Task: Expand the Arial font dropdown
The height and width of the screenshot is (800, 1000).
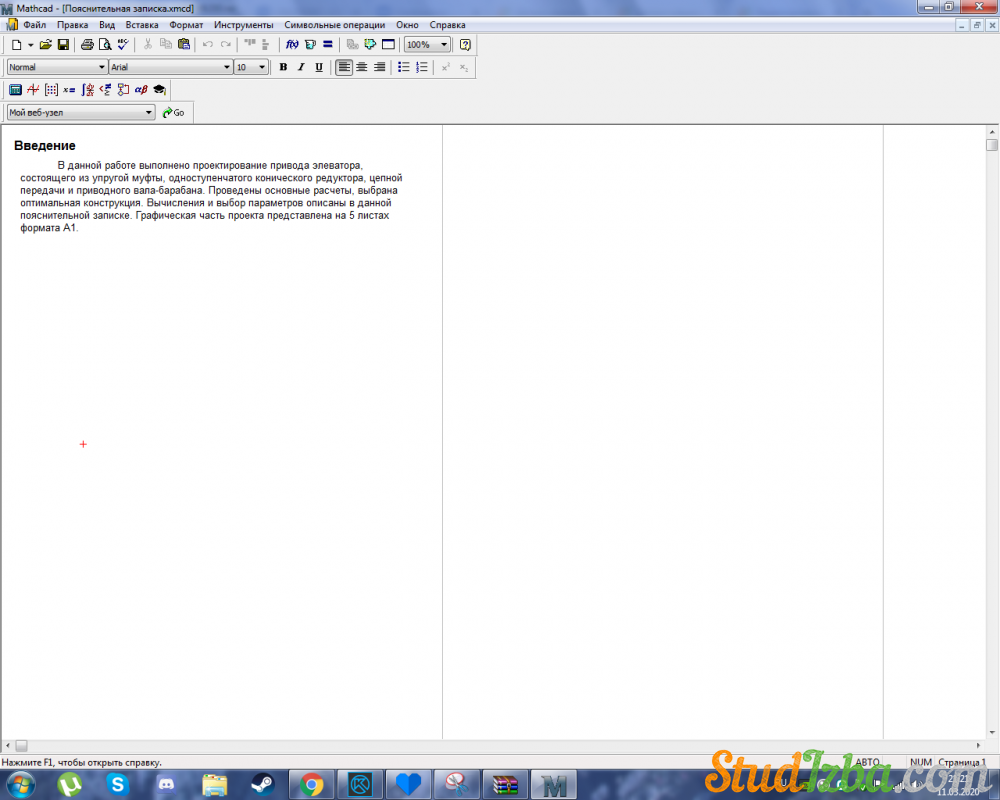Action: (x=226, y=67)
